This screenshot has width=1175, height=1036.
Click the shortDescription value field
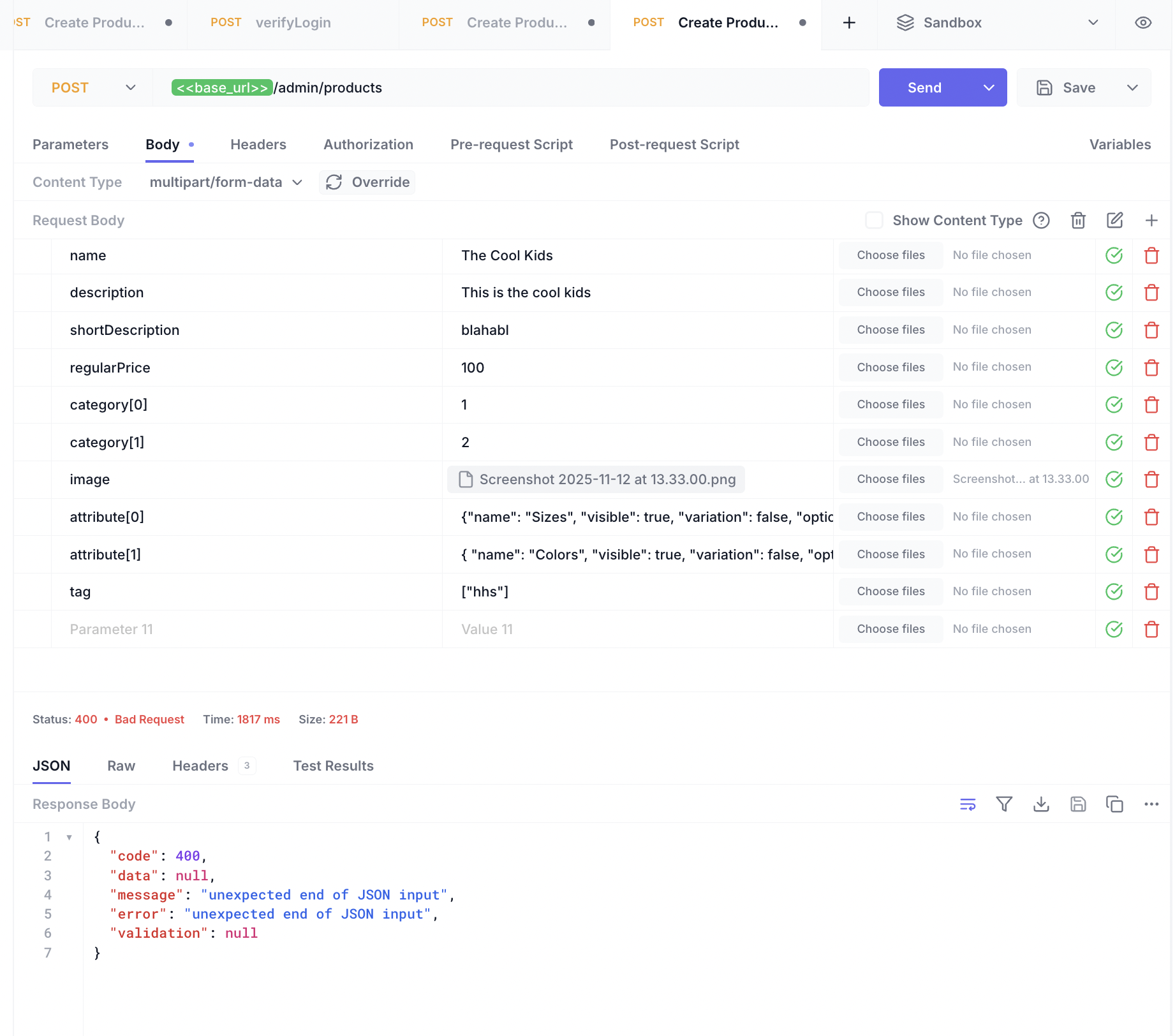pyautogui.click(x=638, y=330)
